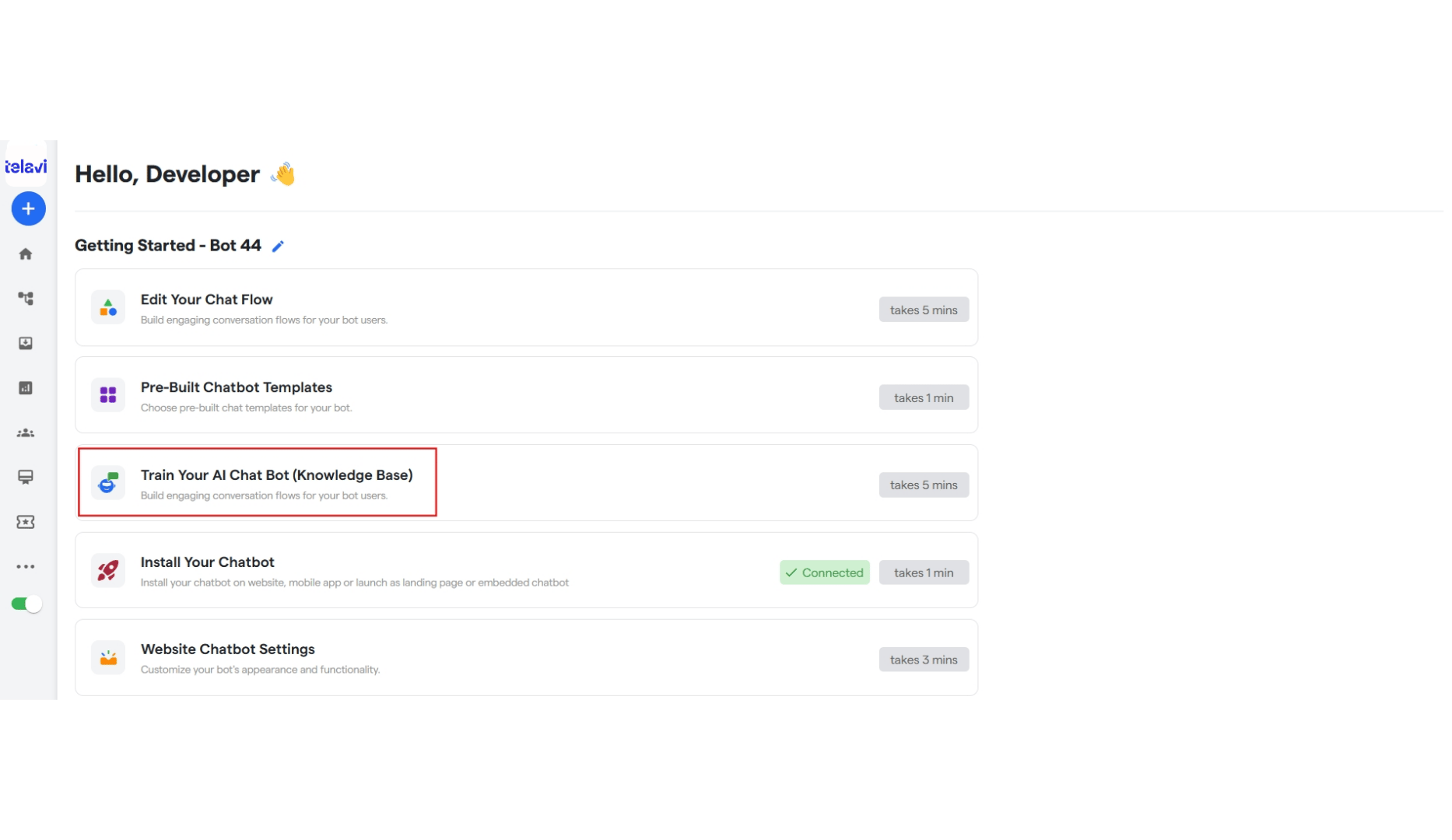The width and height of the screenshot is (1452, 840).
Task: Click takes 1 min badge on Install Chatbot
Action: [924, 572]
